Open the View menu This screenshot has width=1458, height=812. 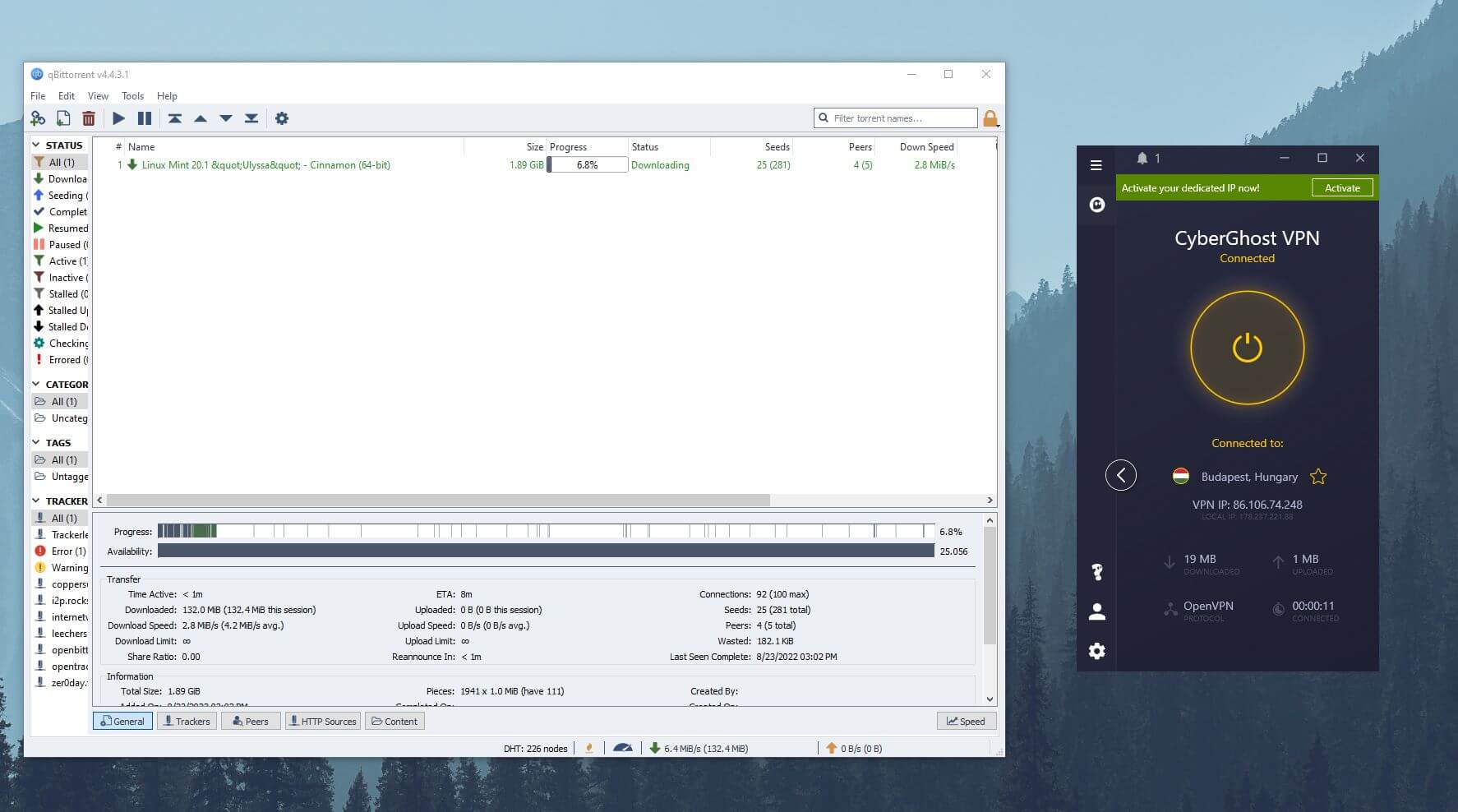[98, 96]
